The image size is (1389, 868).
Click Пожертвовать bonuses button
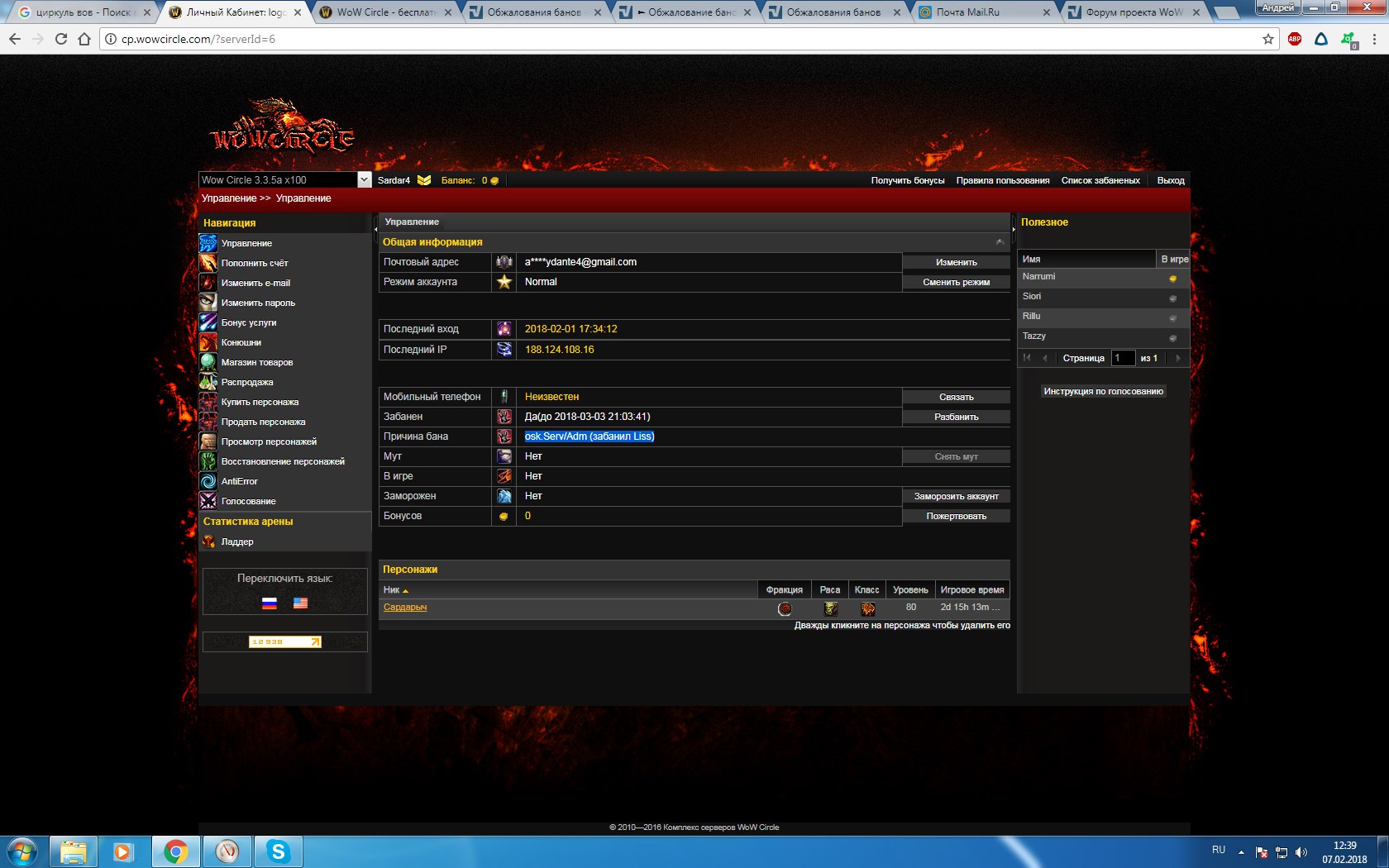point(957,516)
